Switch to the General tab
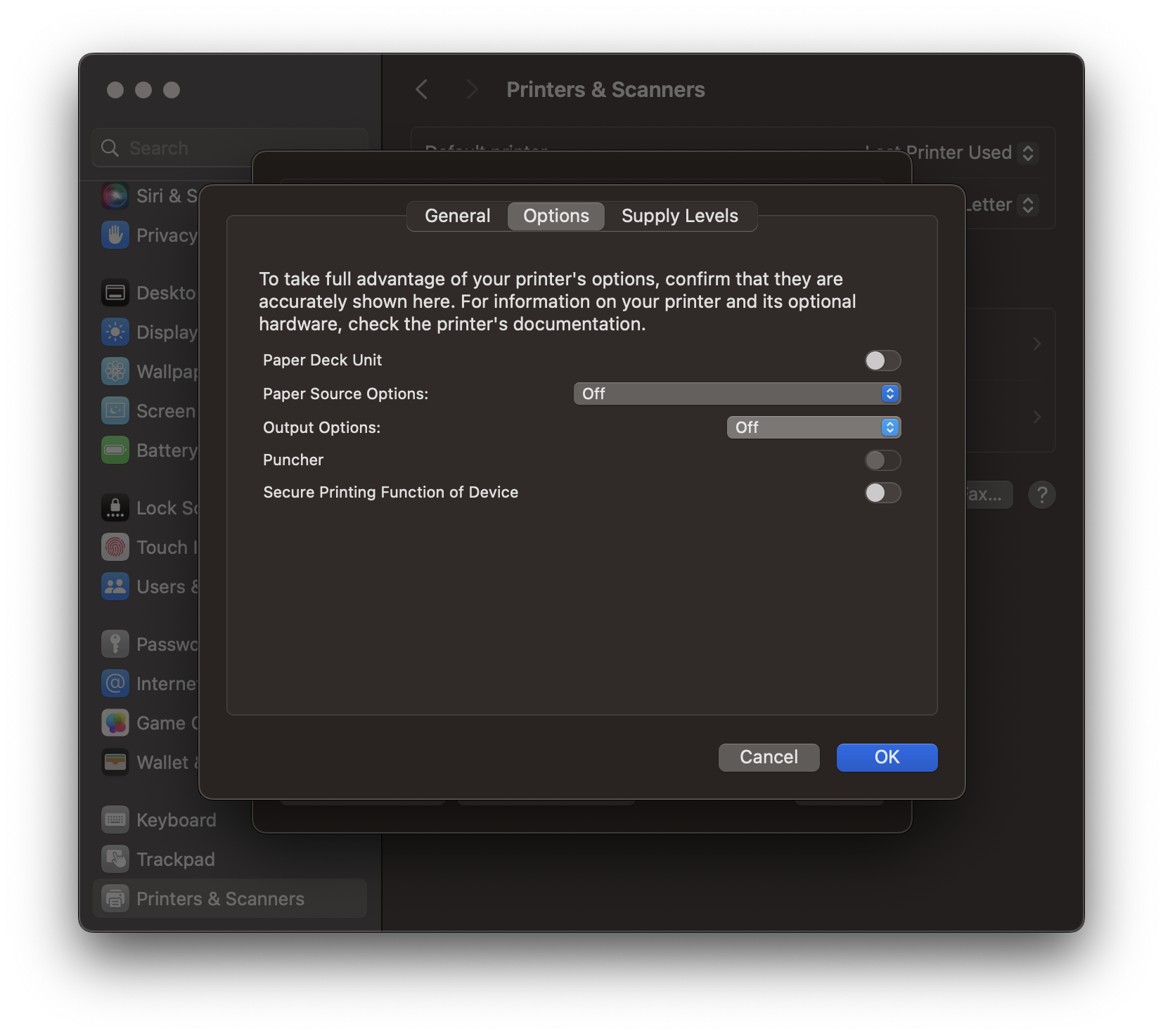This screenshot has width=1163, height=1036. 456,216
